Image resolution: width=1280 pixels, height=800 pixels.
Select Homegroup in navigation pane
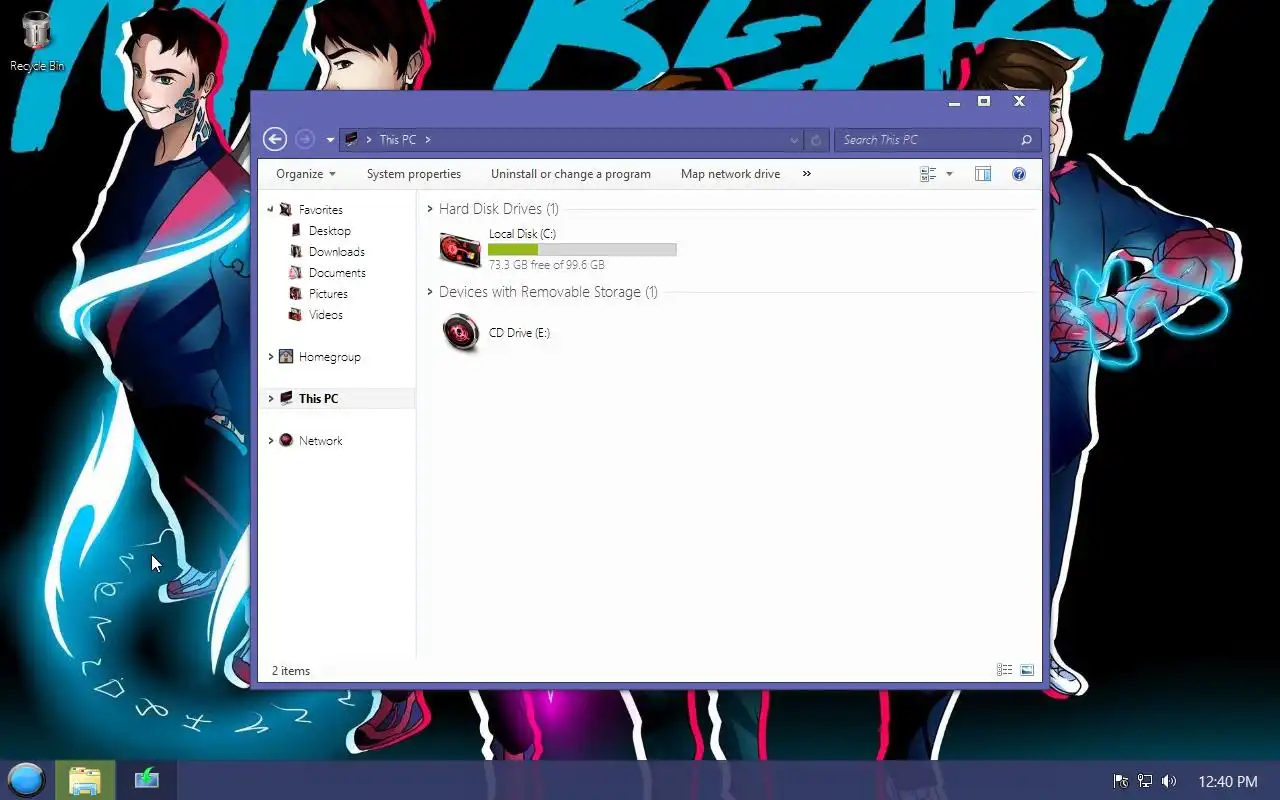point(329,357)
